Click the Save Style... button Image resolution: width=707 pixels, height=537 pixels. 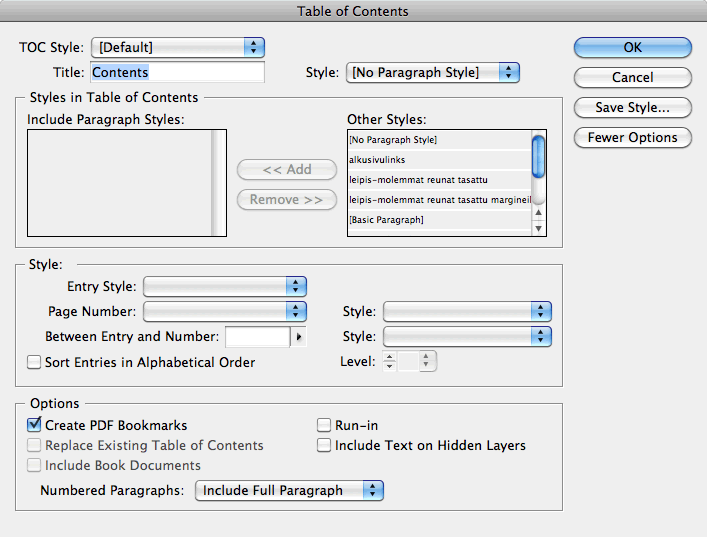[632, 107]
